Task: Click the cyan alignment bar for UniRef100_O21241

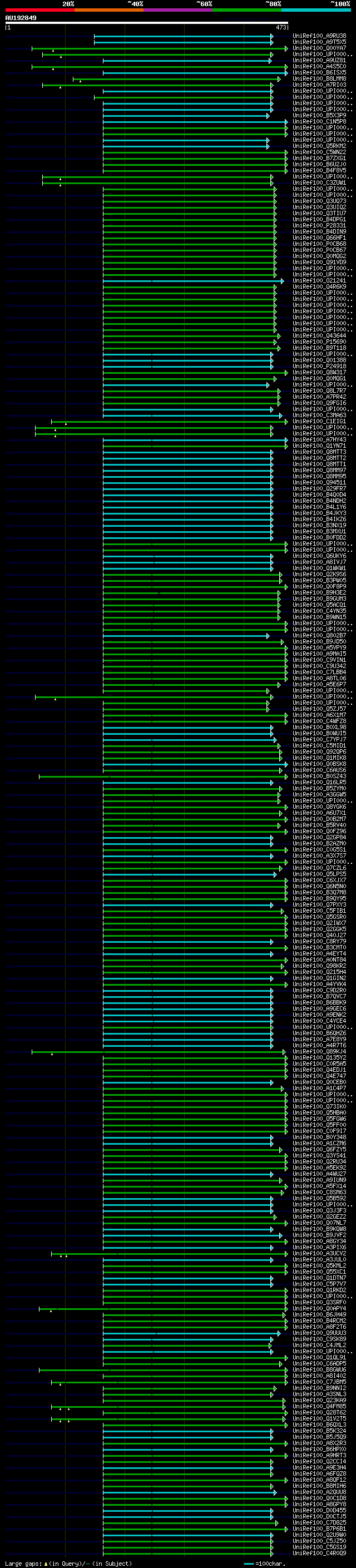Action: click(194, 280)
